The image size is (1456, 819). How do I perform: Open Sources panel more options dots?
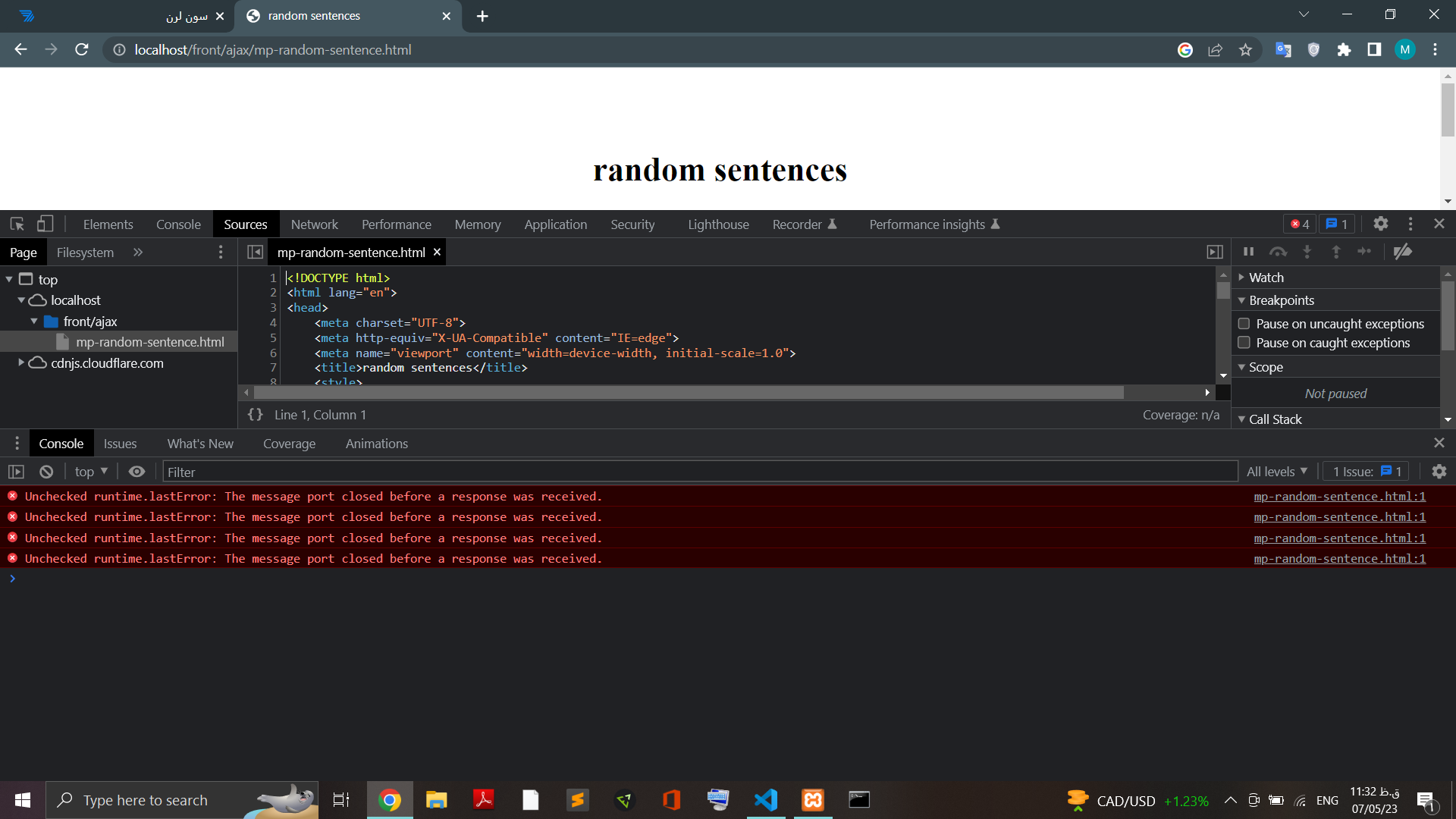[x=221, y=253]
